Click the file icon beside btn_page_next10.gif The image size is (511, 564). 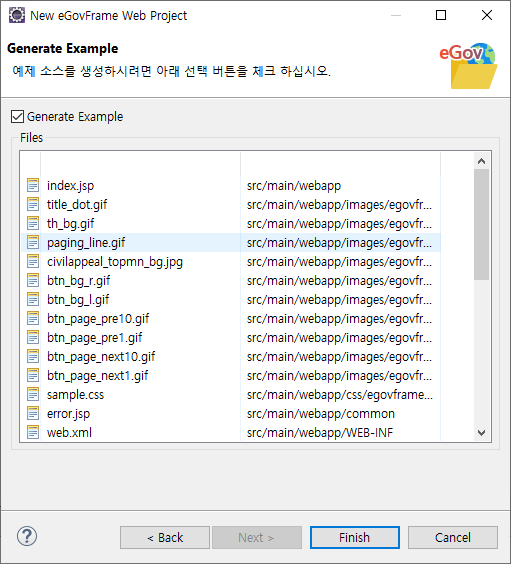tap(33, 357)
